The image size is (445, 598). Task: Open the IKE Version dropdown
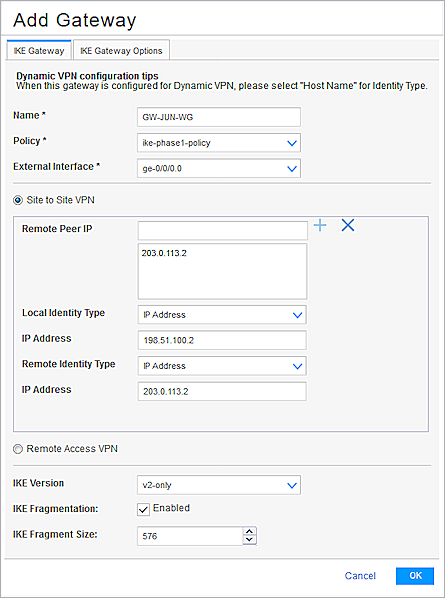tap(219, 485)
